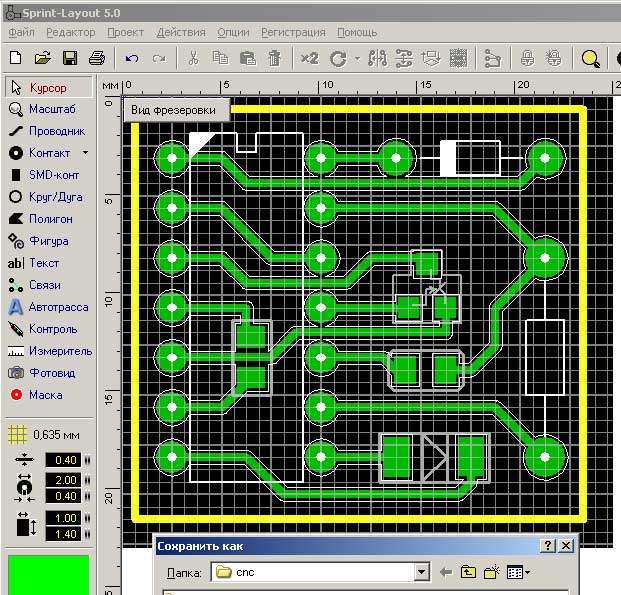Viewport: 621px width, 595px height.
Task: Go up one folder in save dialog
Action: pos(468,572)
